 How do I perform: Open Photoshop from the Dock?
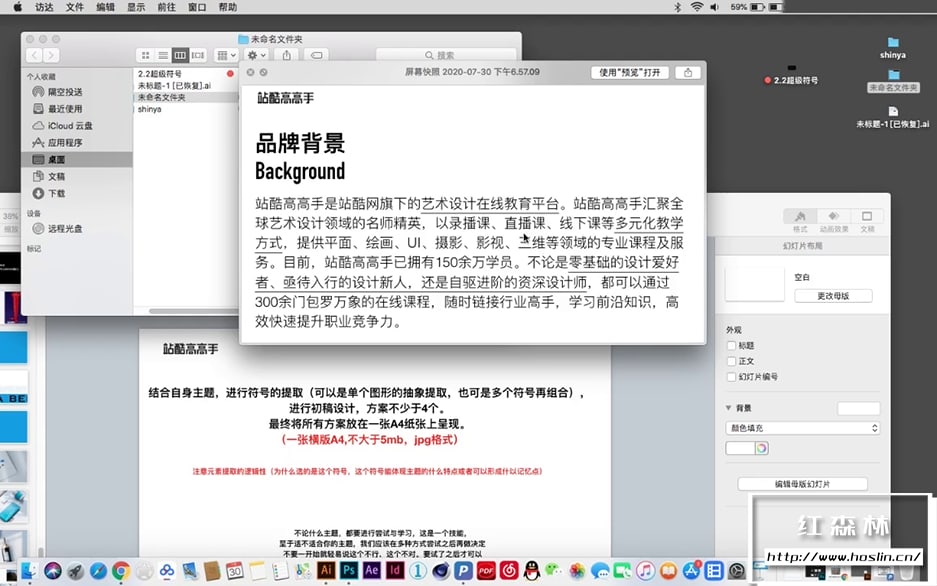pos(348,570)
